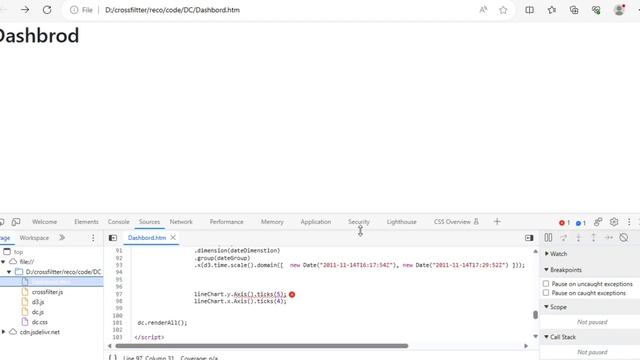
Task: Click the vertical code scrollbar thumb
Action: (535, 315)
